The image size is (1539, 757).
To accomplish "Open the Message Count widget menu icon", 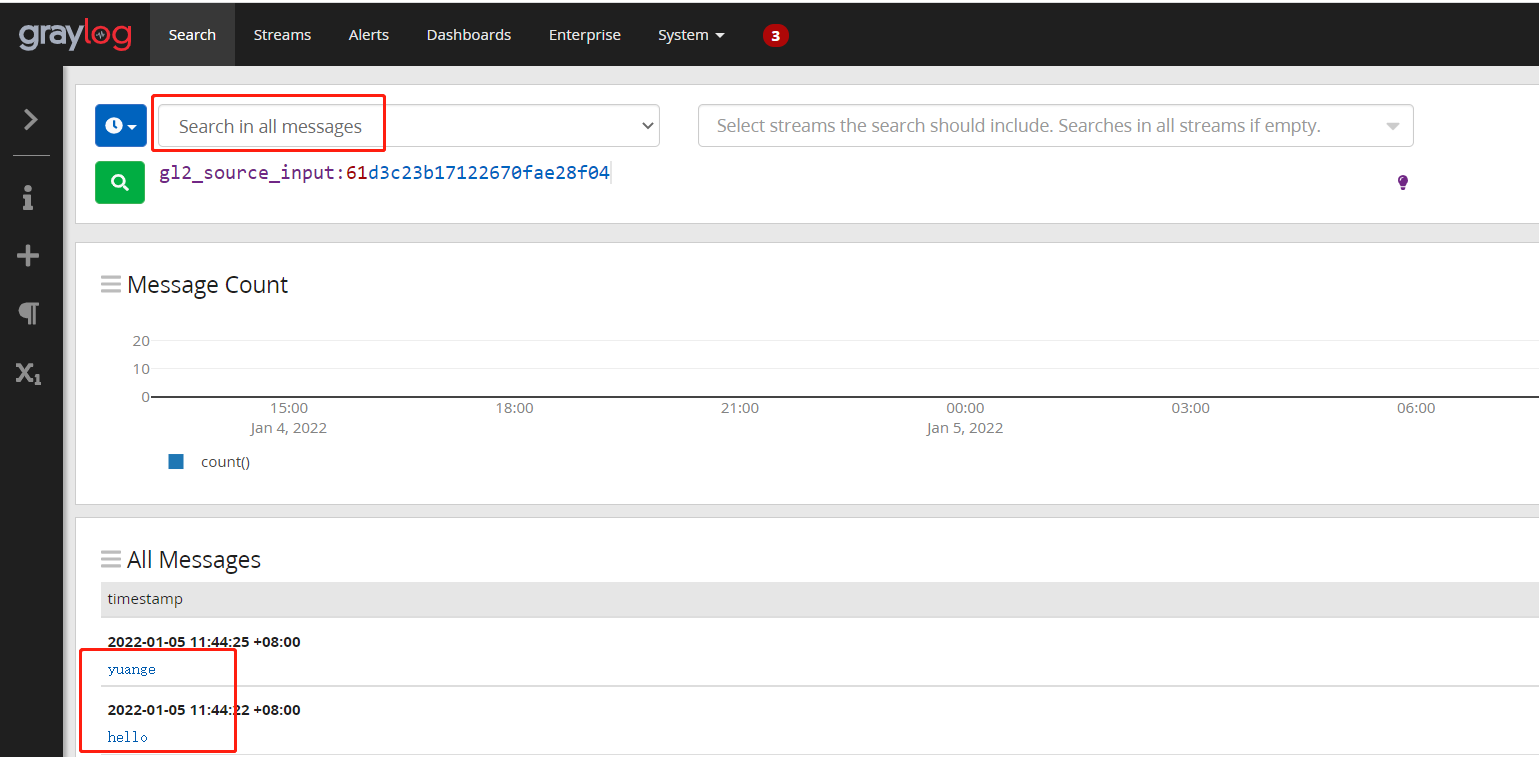I will [111, 285].
